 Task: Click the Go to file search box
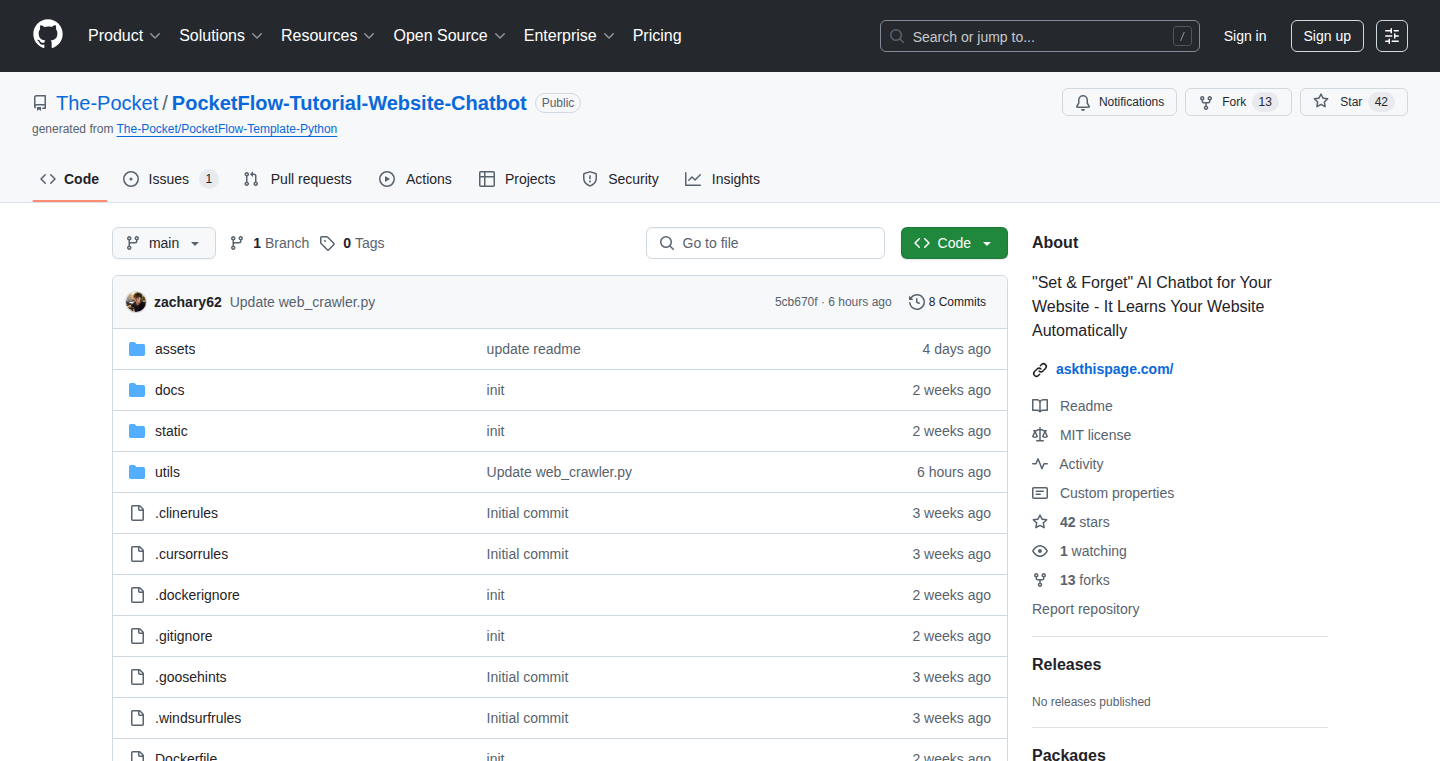pyautogui.click(x=766, y=243)
